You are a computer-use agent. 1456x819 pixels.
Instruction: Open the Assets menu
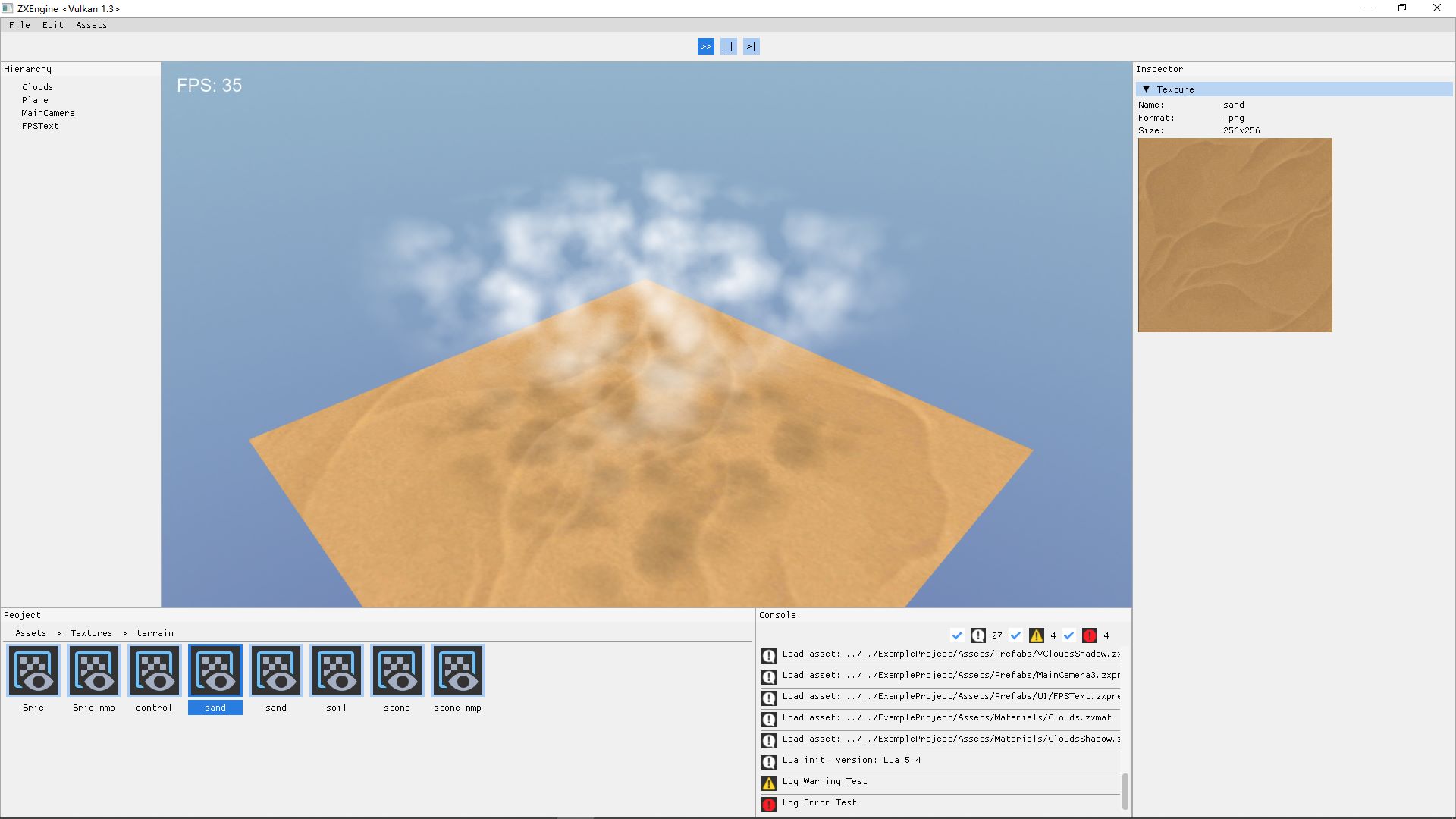(91, 25)
